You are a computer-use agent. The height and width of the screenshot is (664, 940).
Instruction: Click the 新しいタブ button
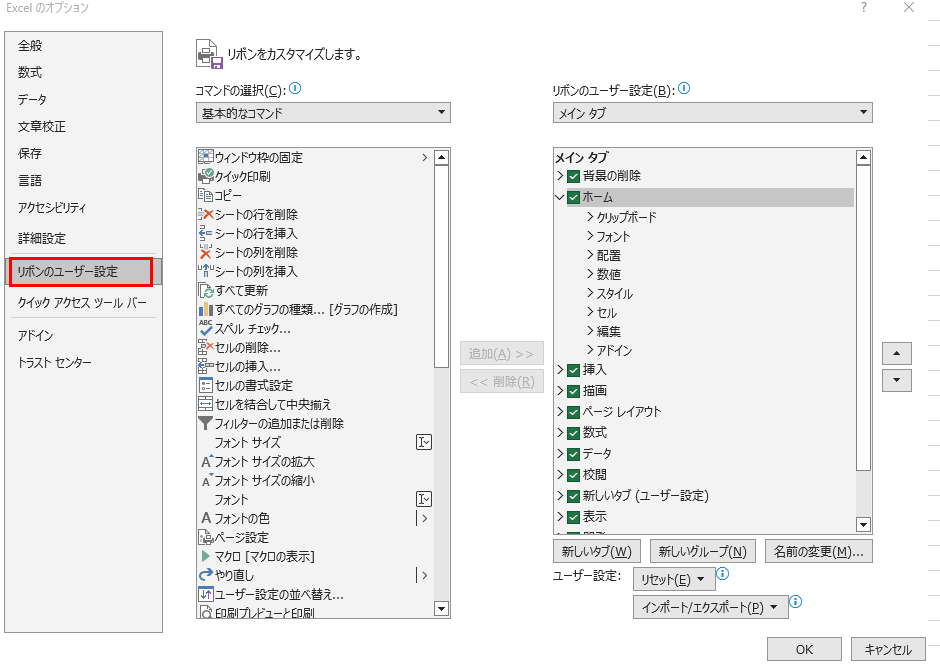pos(595,551)
